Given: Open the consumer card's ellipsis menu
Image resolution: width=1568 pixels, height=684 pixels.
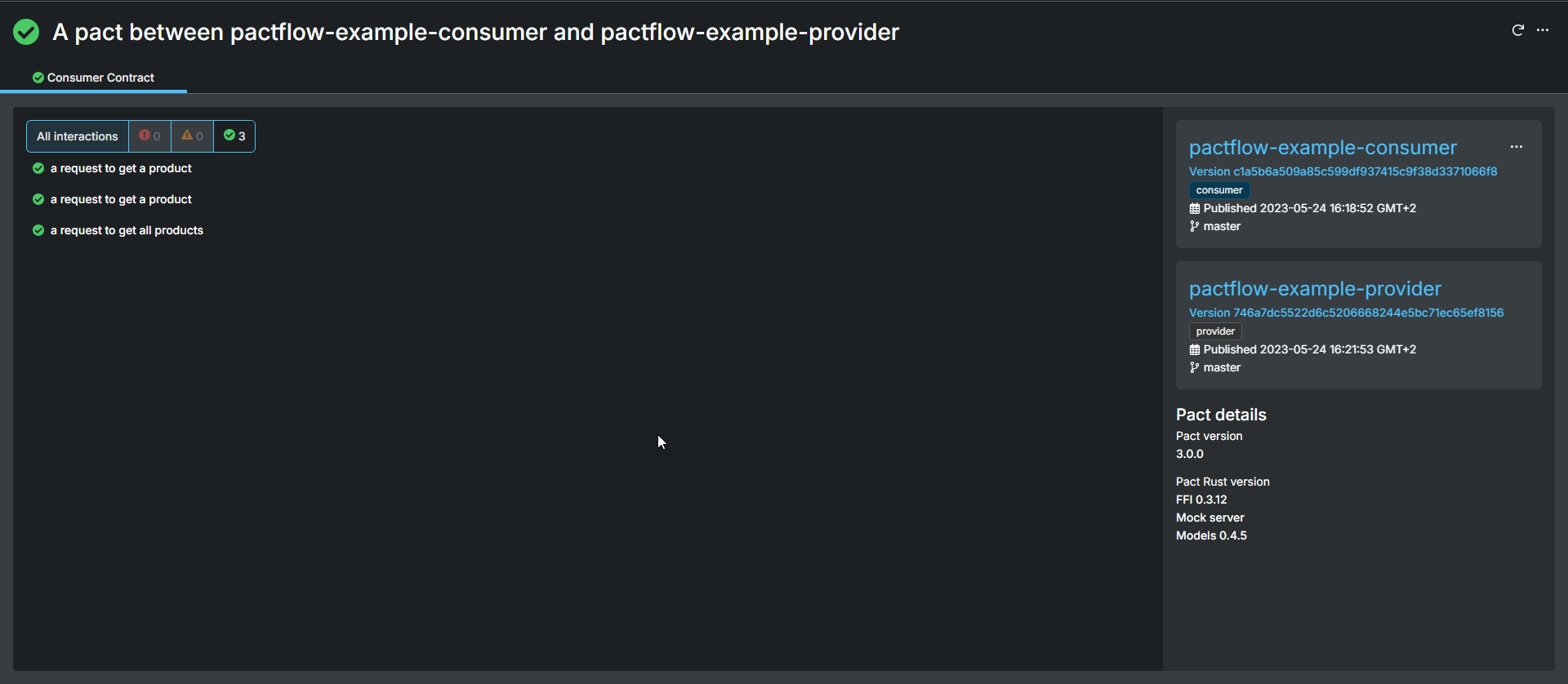Looking at the screenshot, I should tap(1517, 148).
